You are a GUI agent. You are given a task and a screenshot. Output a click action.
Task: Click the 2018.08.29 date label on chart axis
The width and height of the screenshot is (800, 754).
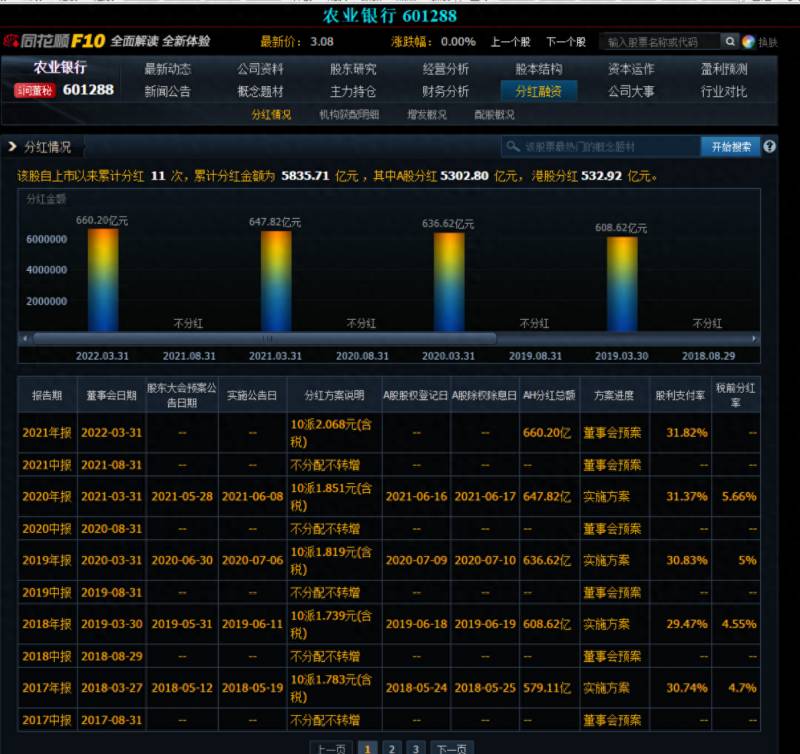click(709, 356)
